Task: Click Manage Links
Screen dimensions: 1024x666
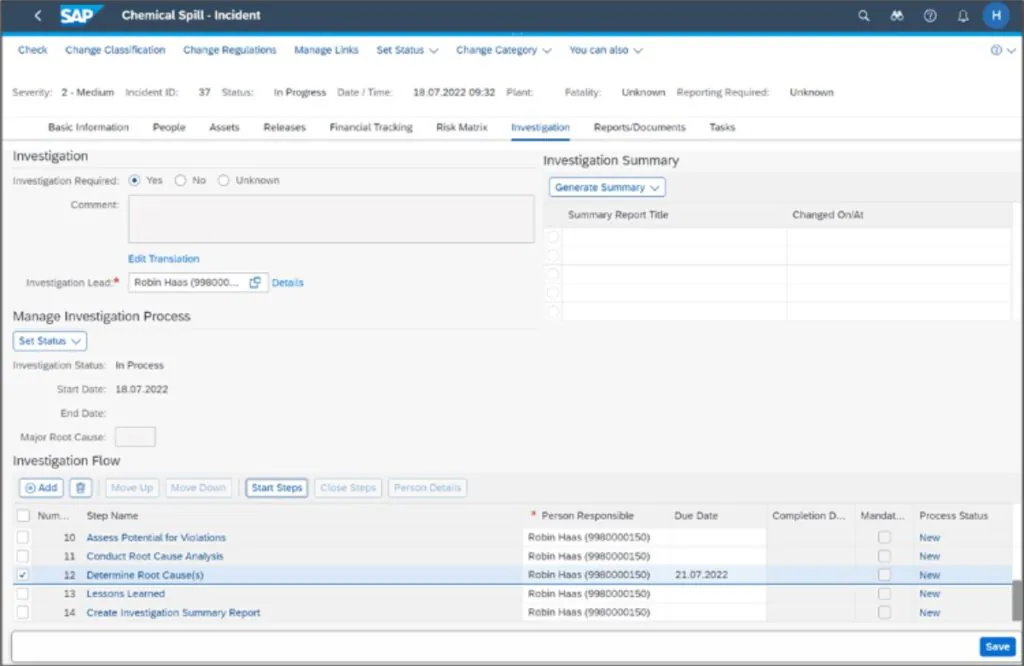Action: coord(326,50)
